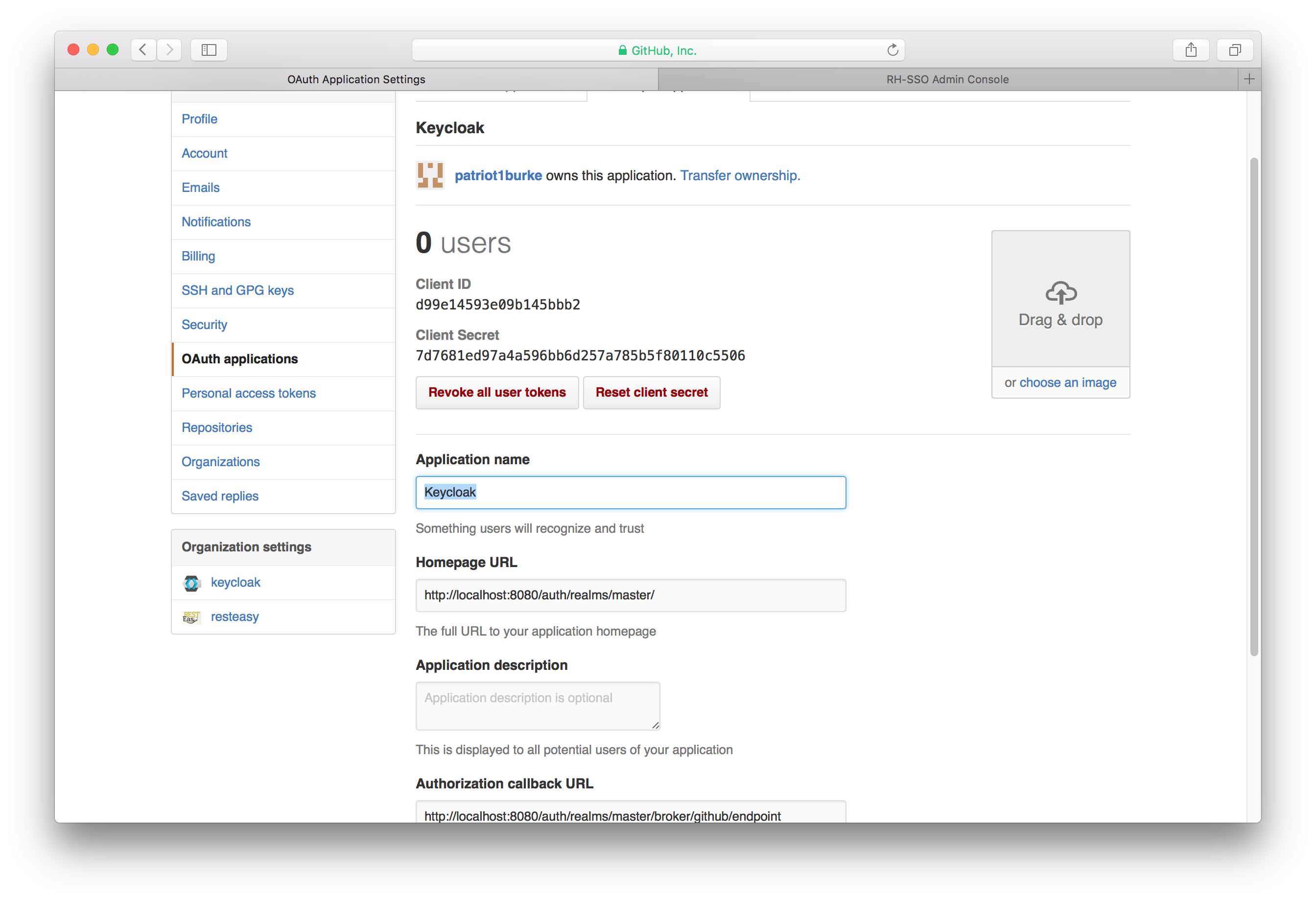Toggle the Safari sidebar icon
Screen dimensions: 1316x901
pyautogui.click(x=209, y=50)
